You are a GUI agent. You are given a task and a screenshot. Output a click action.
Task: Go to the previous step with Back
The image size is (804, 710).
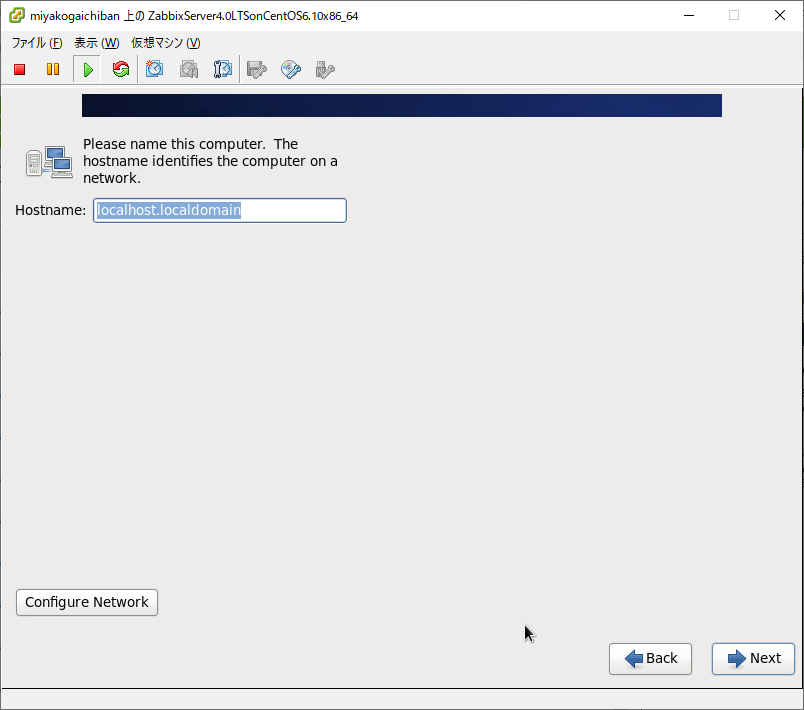pos(650,659)
